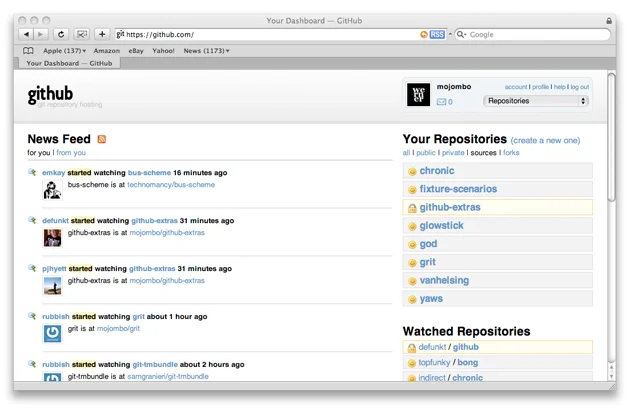Click the github logo

(50, 94)
